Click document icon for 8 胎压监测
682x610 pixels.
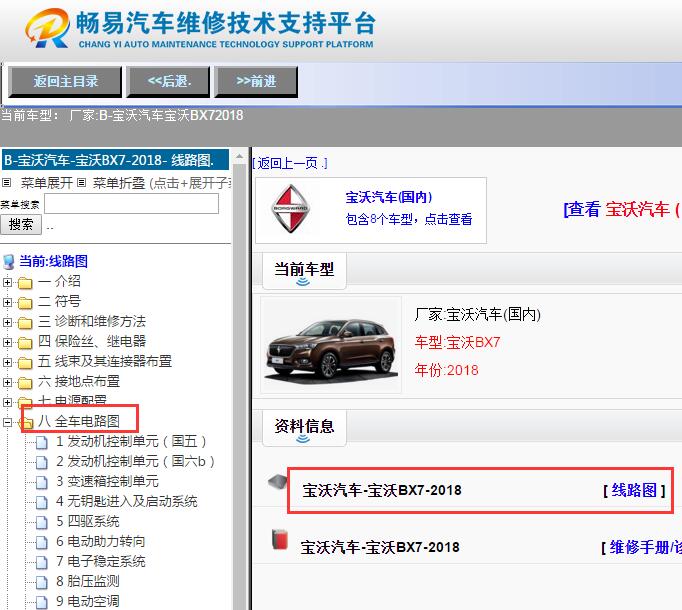pyautogui.click(x=42, y=583)
